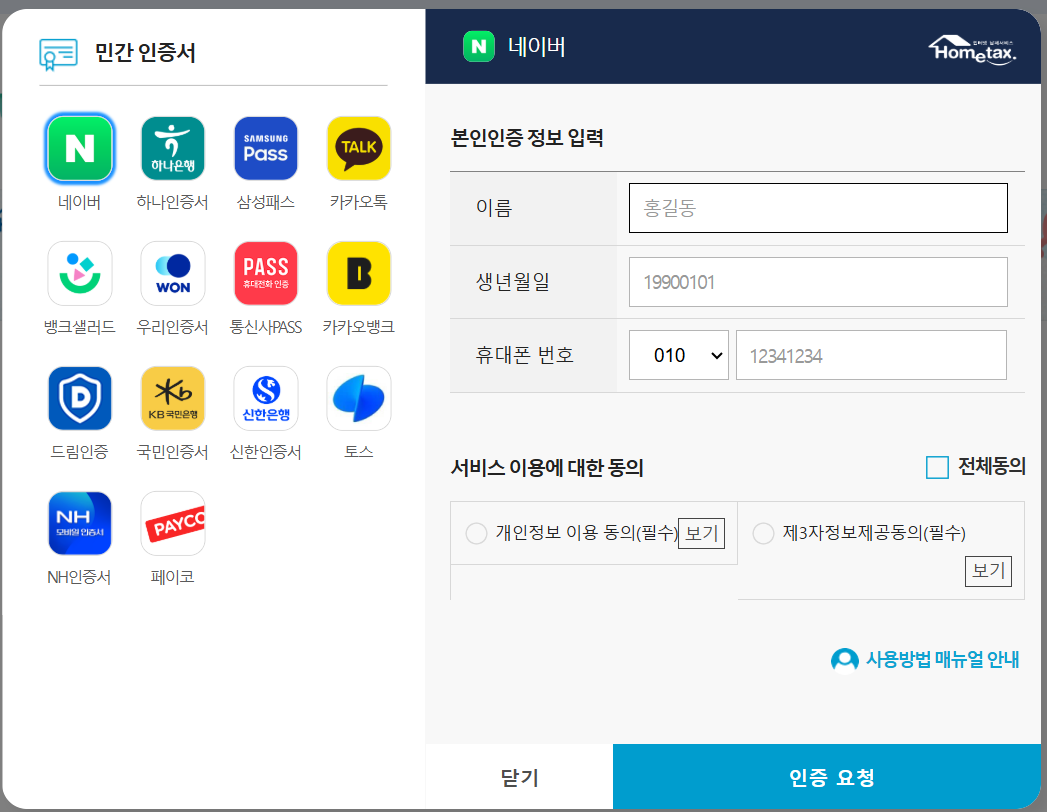Click the 토스 label

(x=359, y=452)
